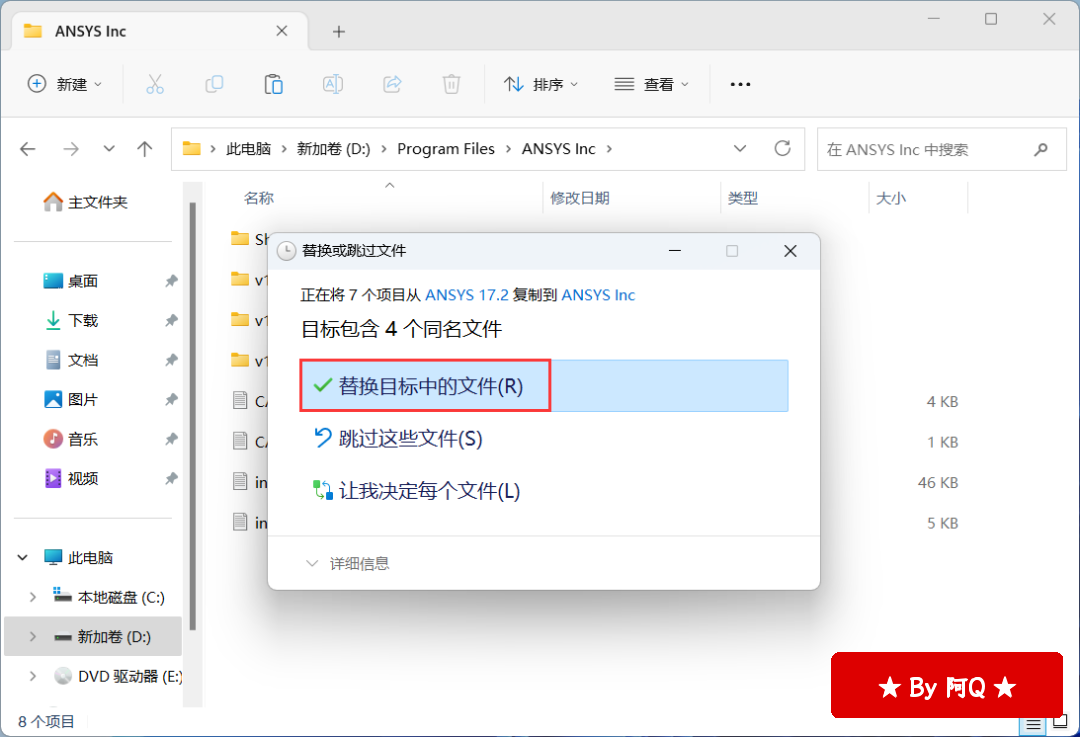Close the ANSYS Inc tab

pos(282,31)
